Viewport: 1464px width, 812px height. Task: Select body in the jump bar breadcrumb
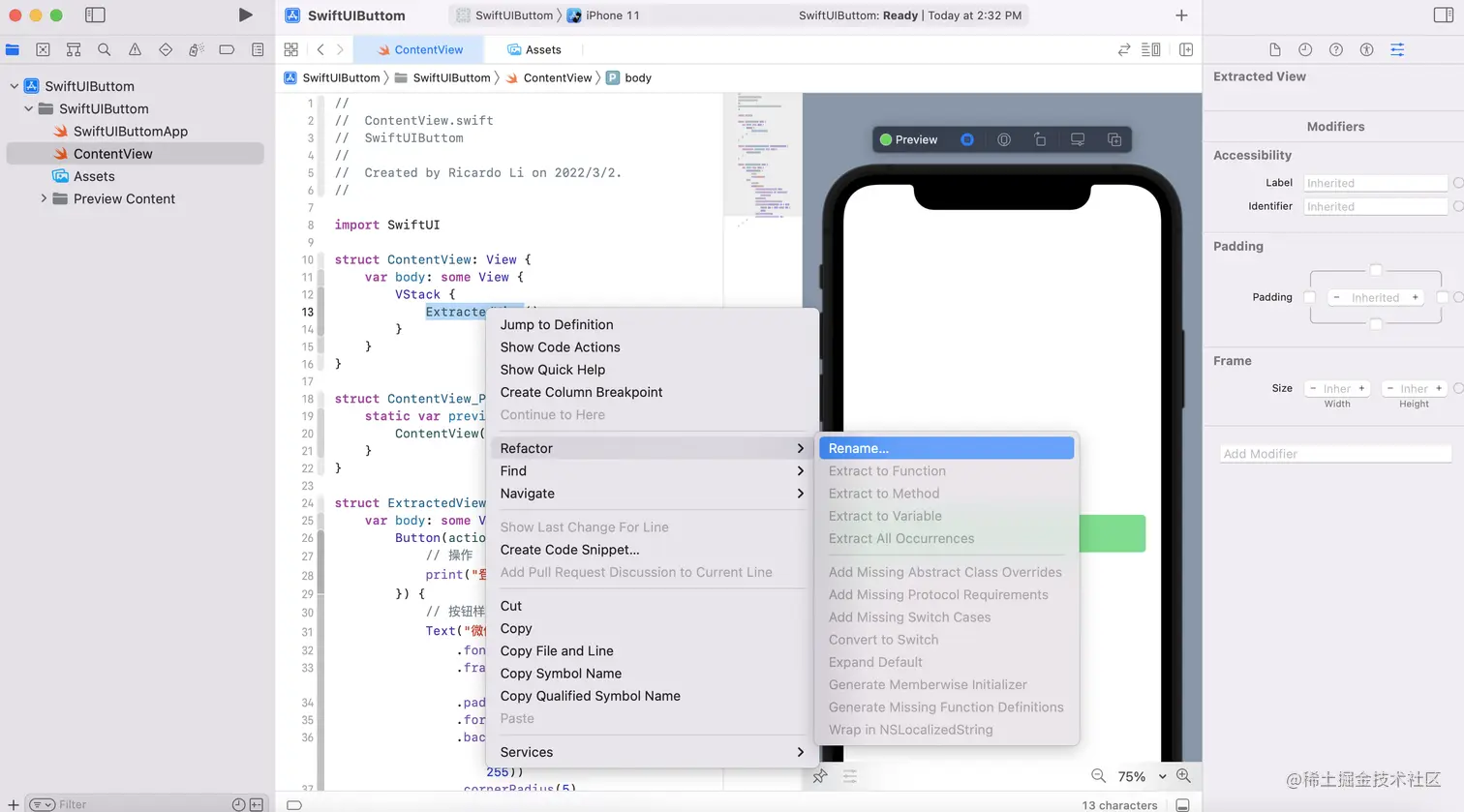point(636,77)
